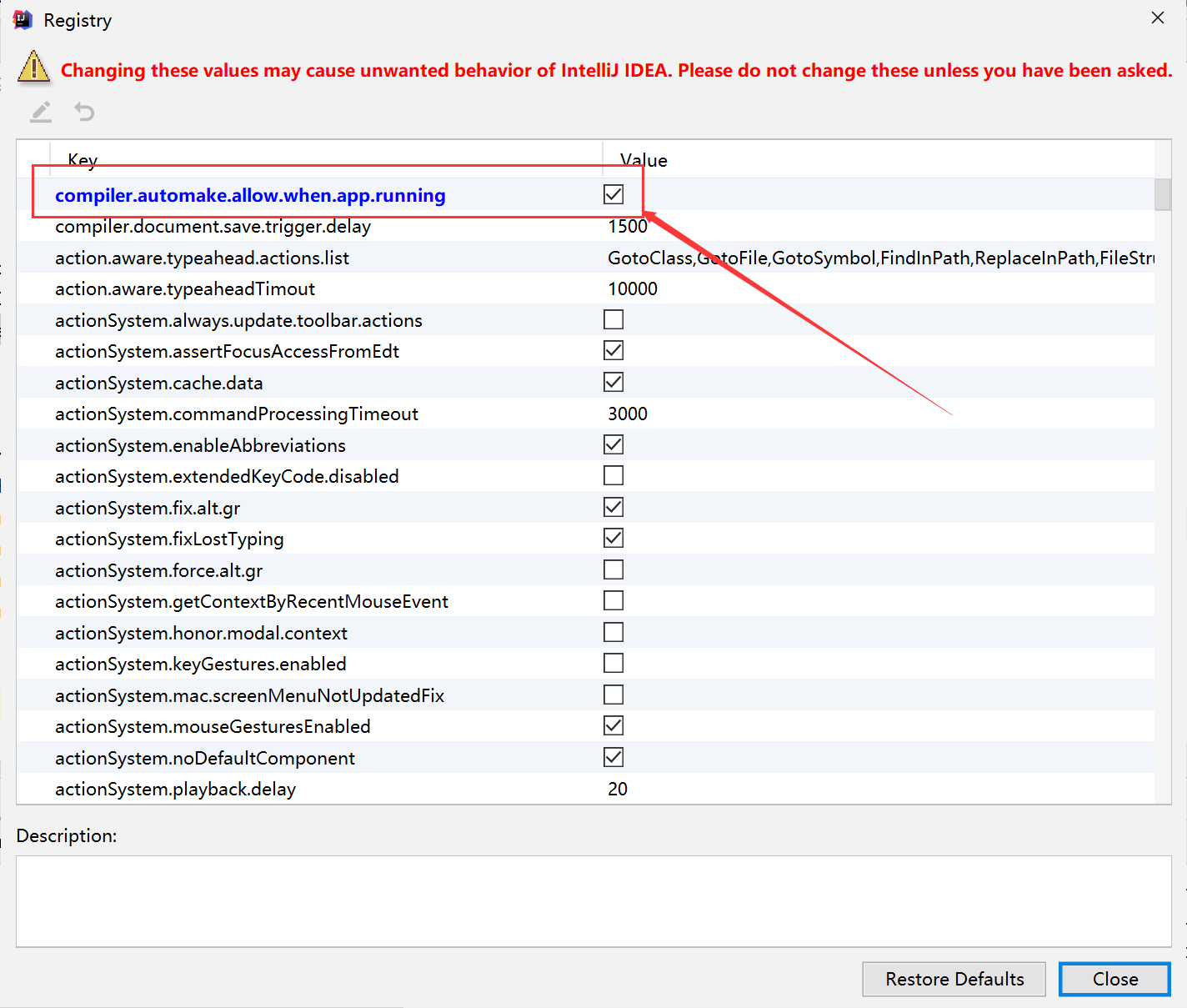
Task: Select actionSystem.playback.delay key
Action: [x=175, y=790]
